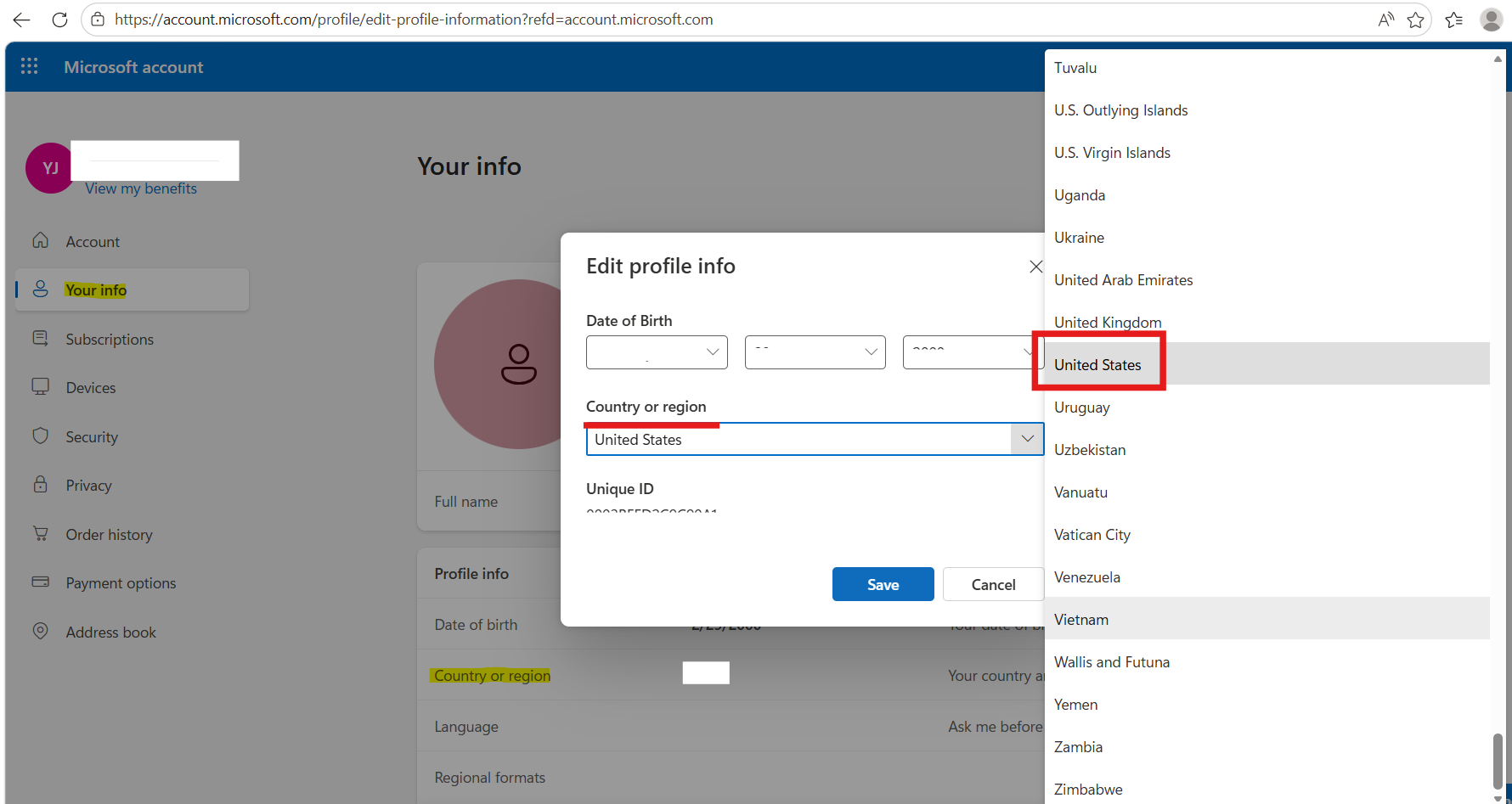This screenshot has width=1512, height=804.
Task: Save the edited profile info
Action: tap(883, 584)
